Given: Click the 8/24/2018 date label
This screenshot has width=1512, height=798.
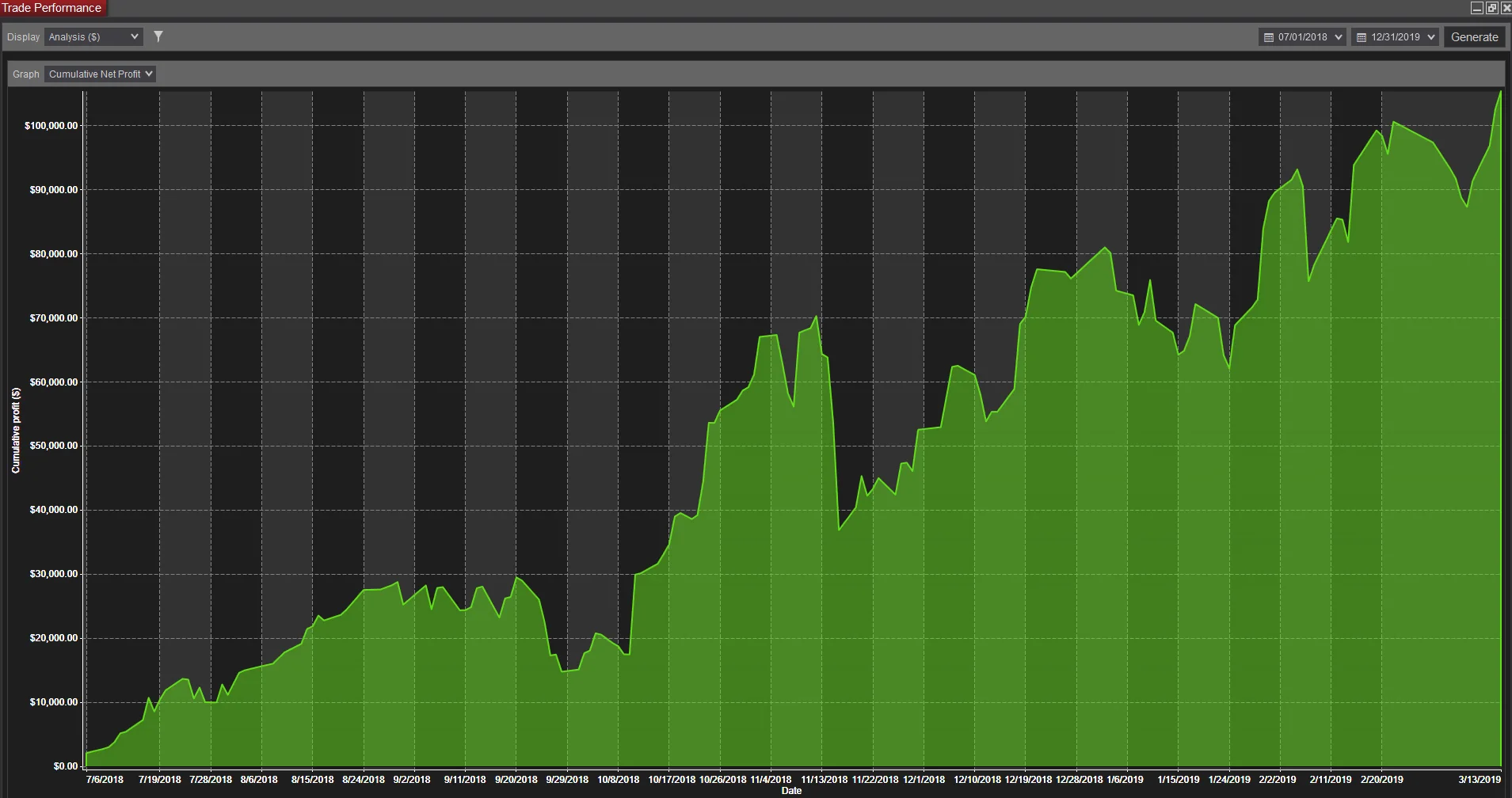Looking at the screenshot, I should tap(364, 780).
